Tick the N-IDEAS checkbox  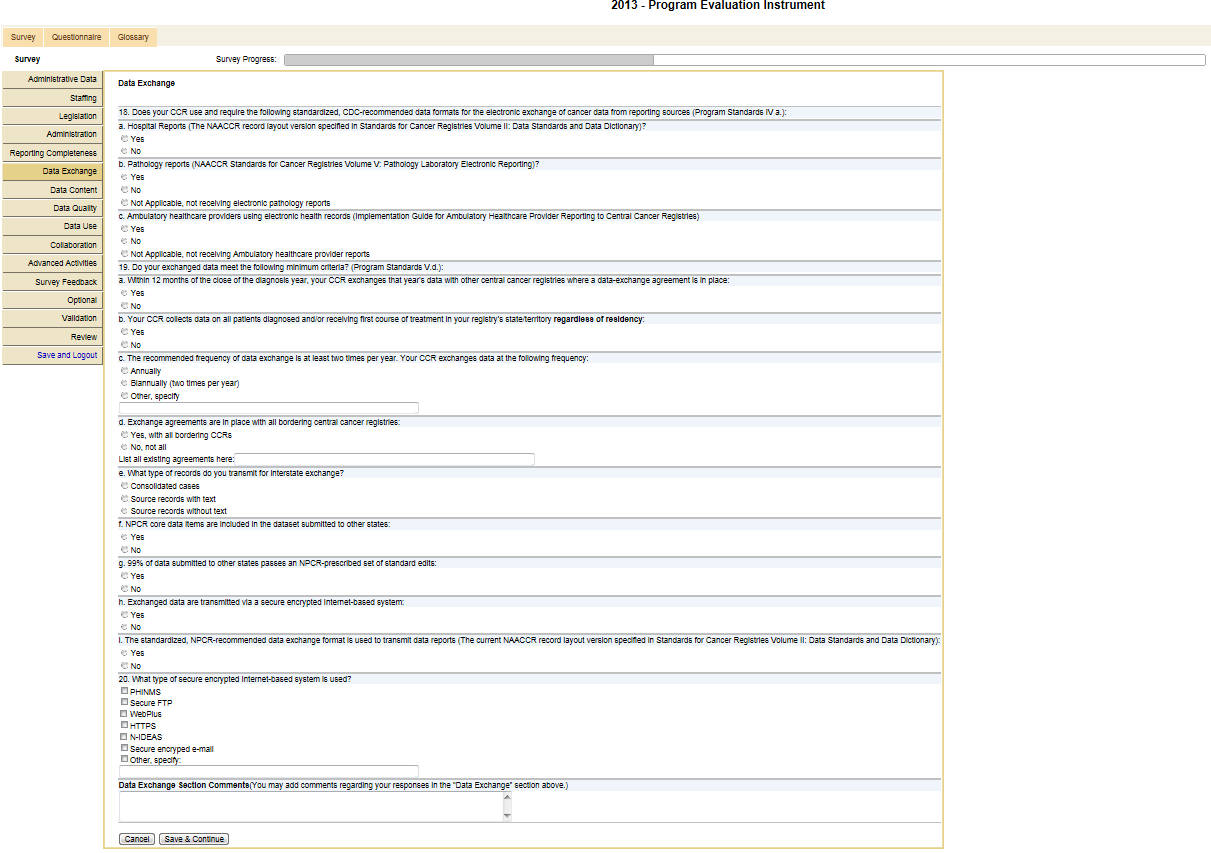(x=124, y=737)
